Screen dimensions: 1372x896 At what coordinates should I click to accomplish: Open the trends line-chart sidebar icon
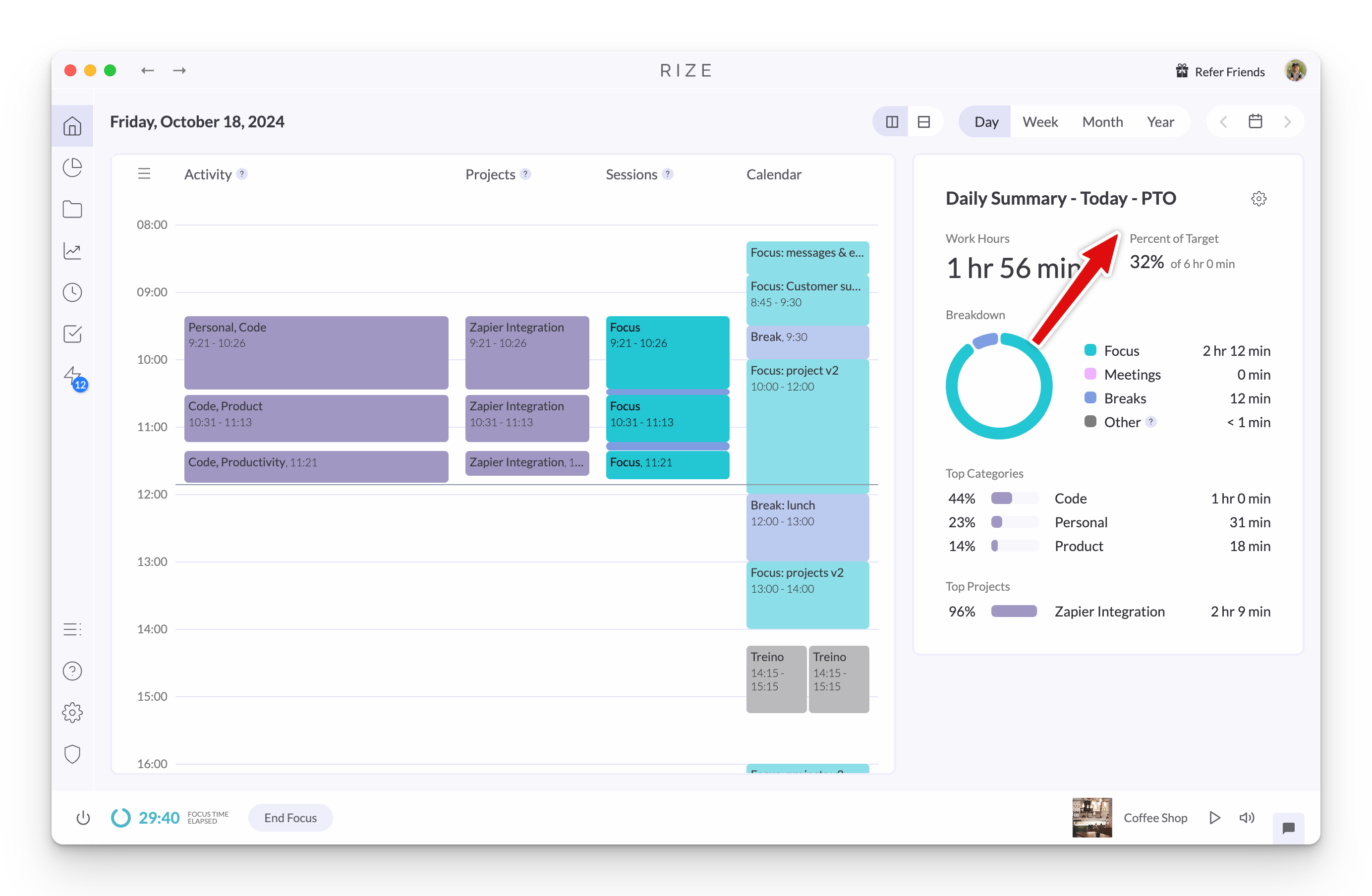tap(72, 251)
